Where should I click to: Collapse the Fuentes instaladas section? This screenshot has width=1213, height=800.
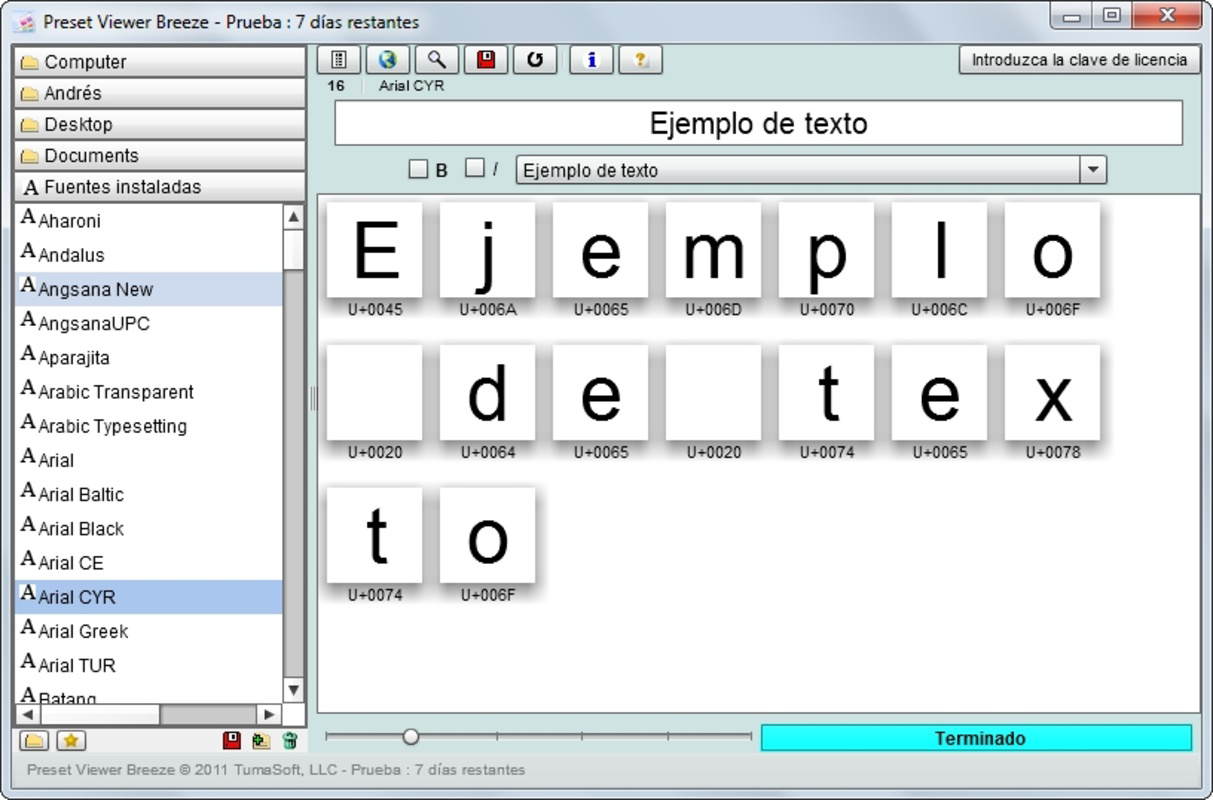(160, 187)
